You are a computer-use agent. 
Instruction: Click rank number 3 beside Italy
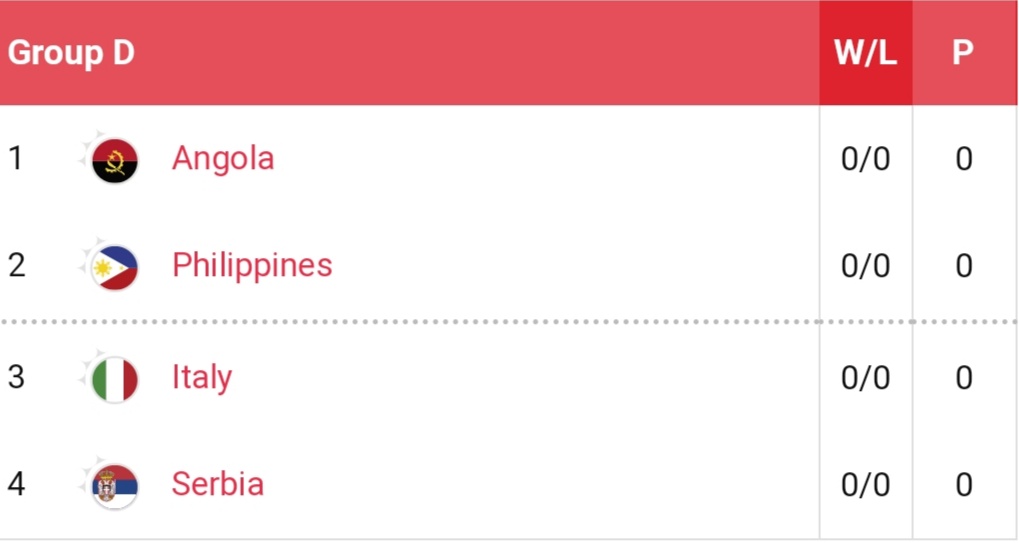tap(15, 378)
